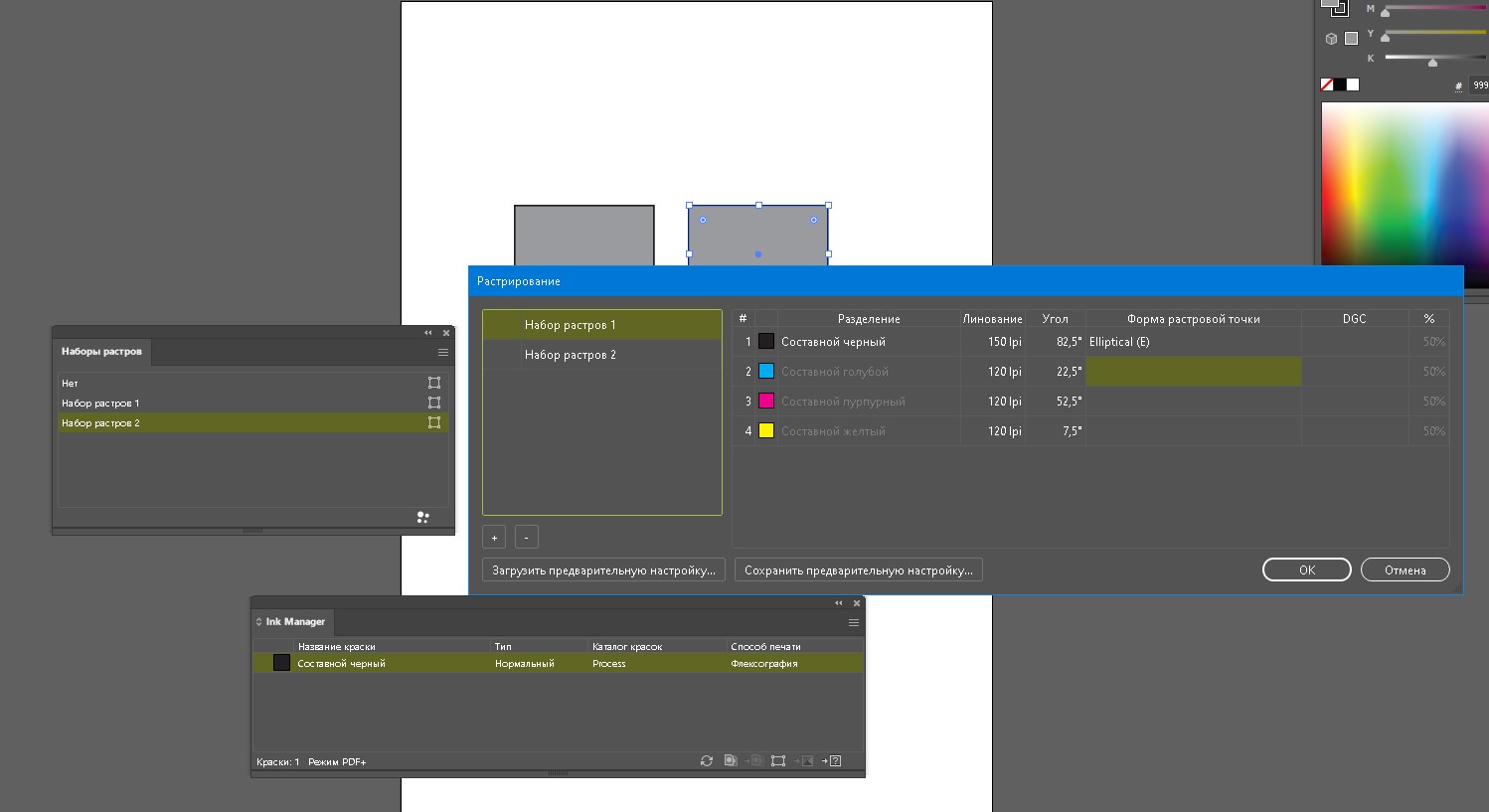Click the fill and stroke indicator
This screenshot has width=1489, height=812.
pyautogui.click(x=1335, y=7)
